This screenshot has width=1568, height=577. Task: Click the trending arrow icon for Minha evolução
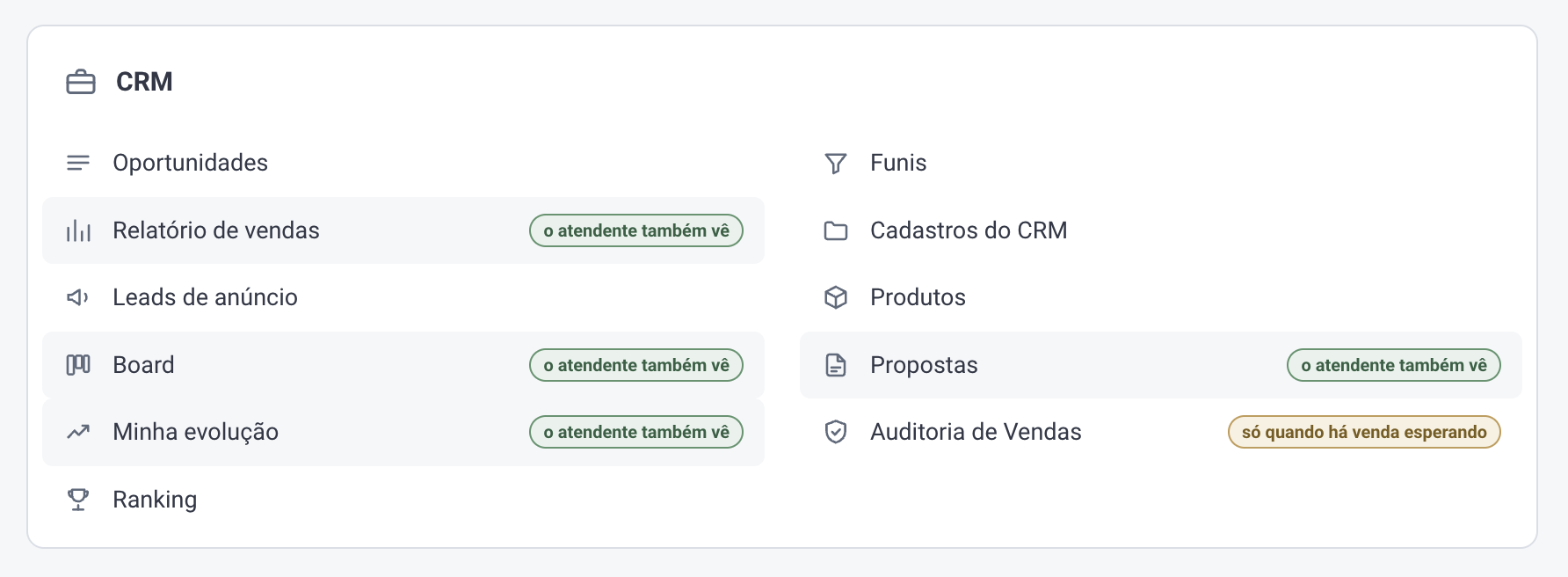coord(78,432)
